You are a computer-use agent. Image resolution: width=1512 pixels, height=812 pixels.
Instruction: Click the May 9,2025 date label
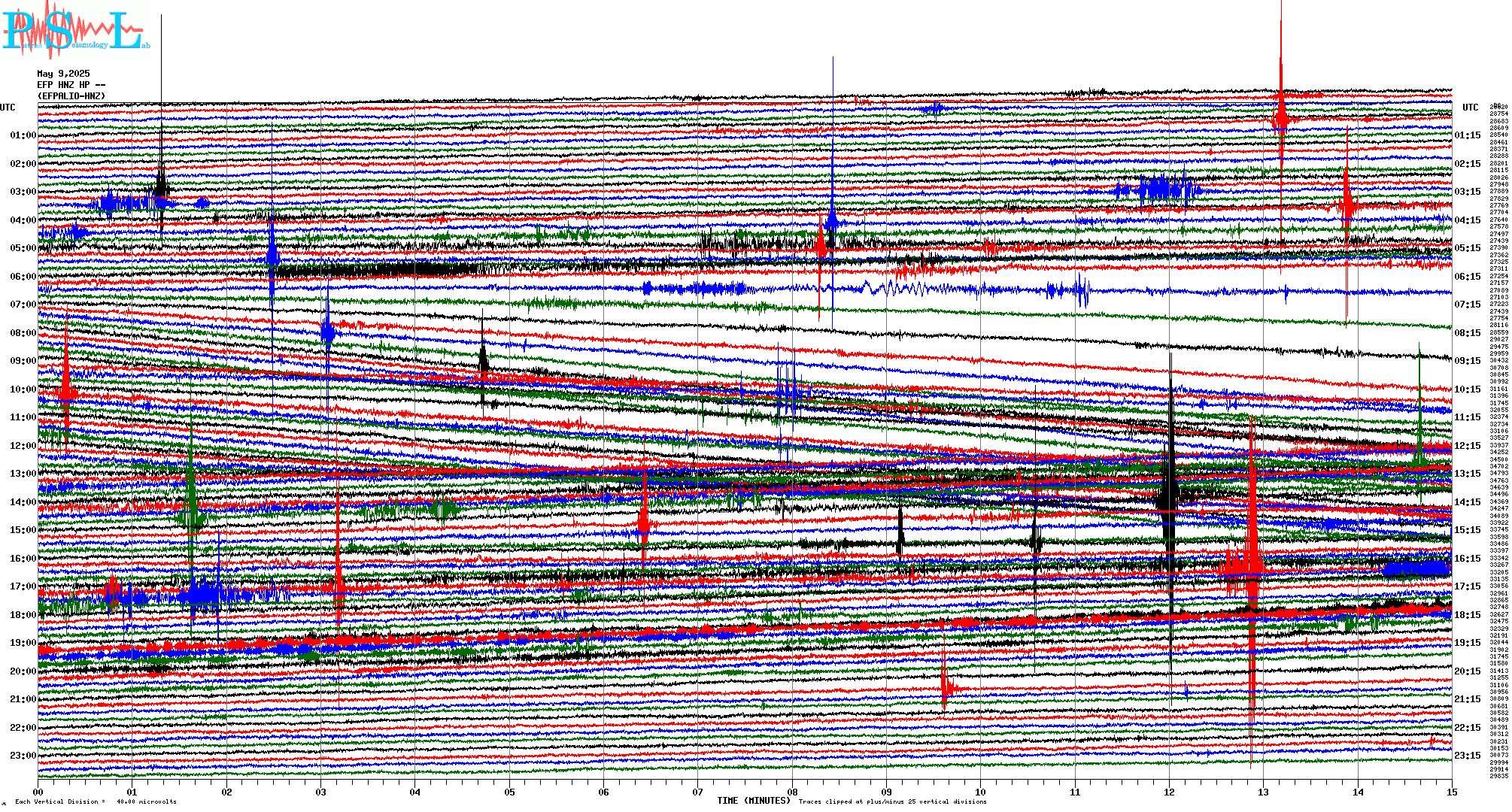click(63, 74)
